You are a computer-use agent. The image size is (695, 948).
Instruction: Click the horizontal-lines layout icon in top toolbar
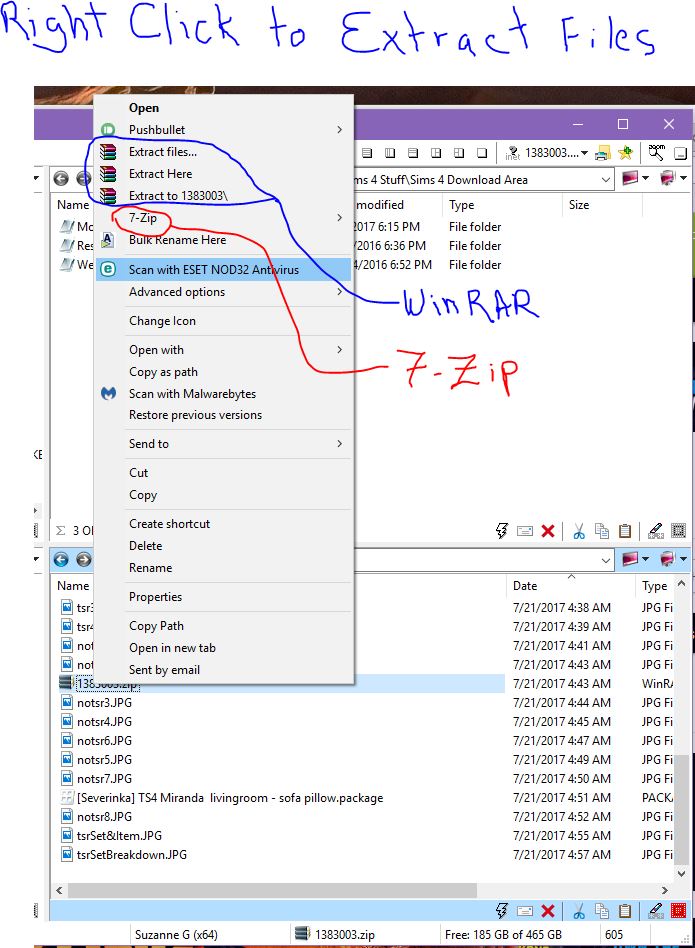[367, 153]
